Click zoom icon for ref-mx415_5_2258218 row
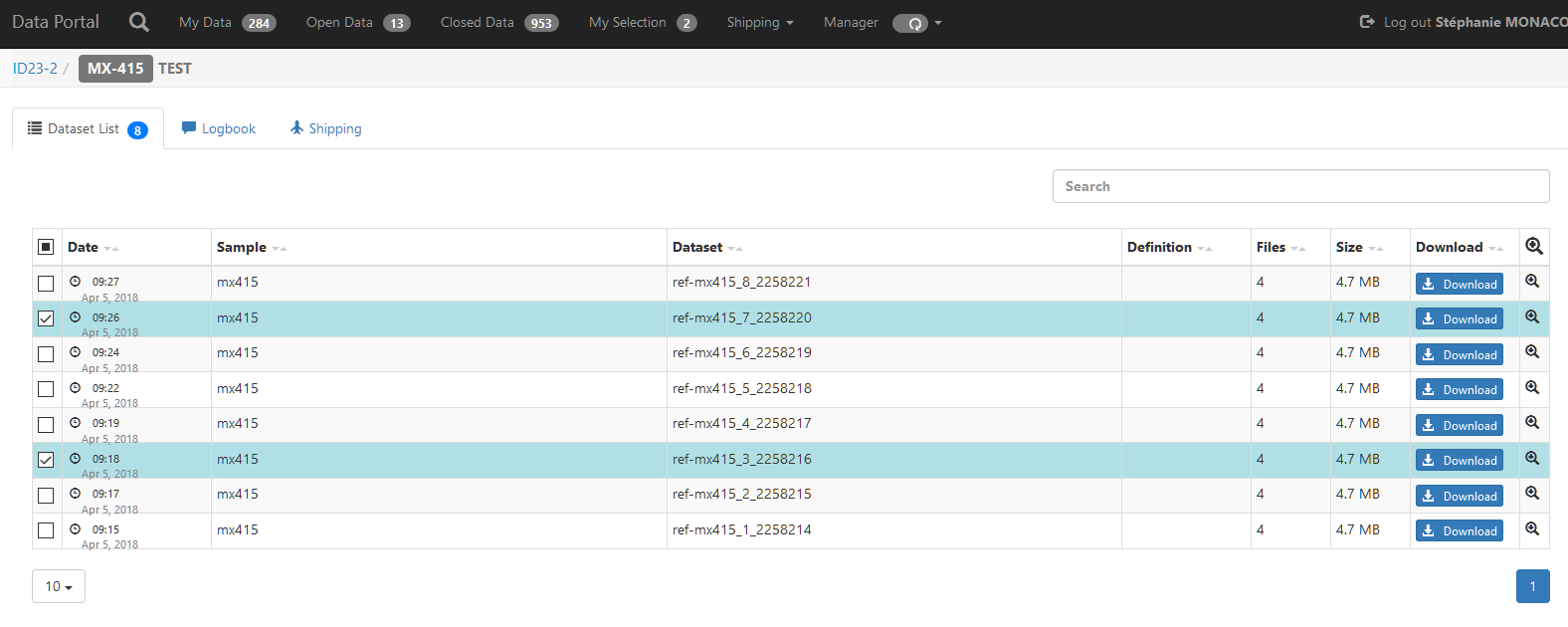This screenshot has height=627, width=1568. (x=1533, y=388)
